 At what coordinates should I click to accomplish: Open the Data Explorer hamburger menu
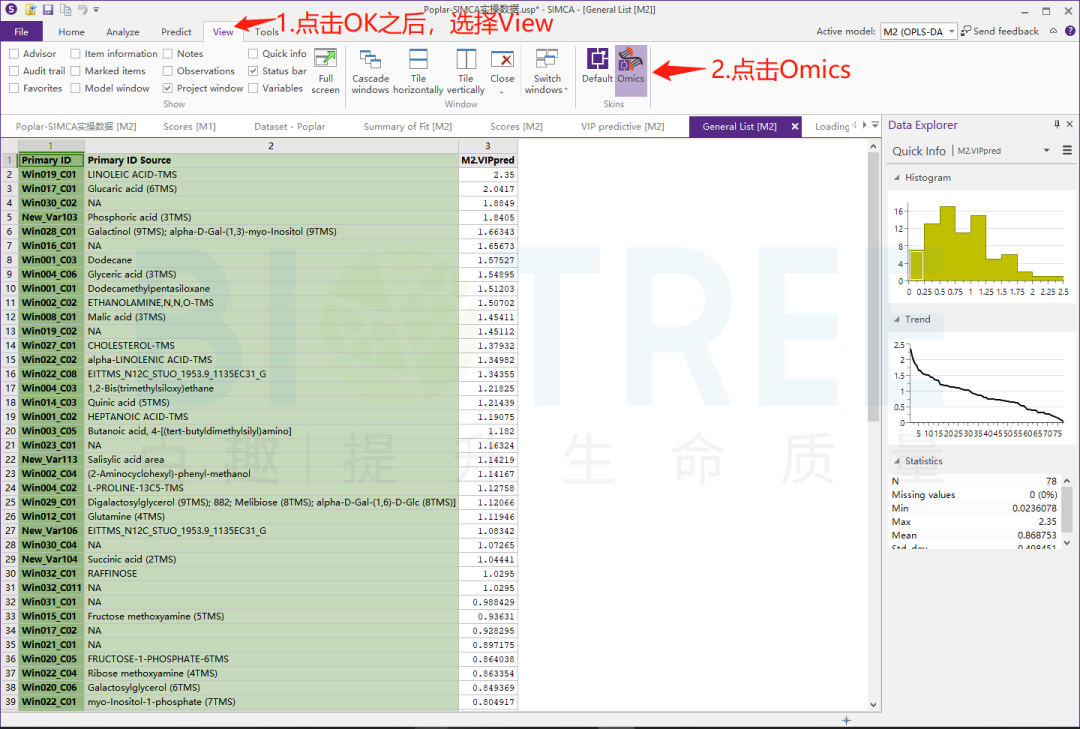[1067, 150]
